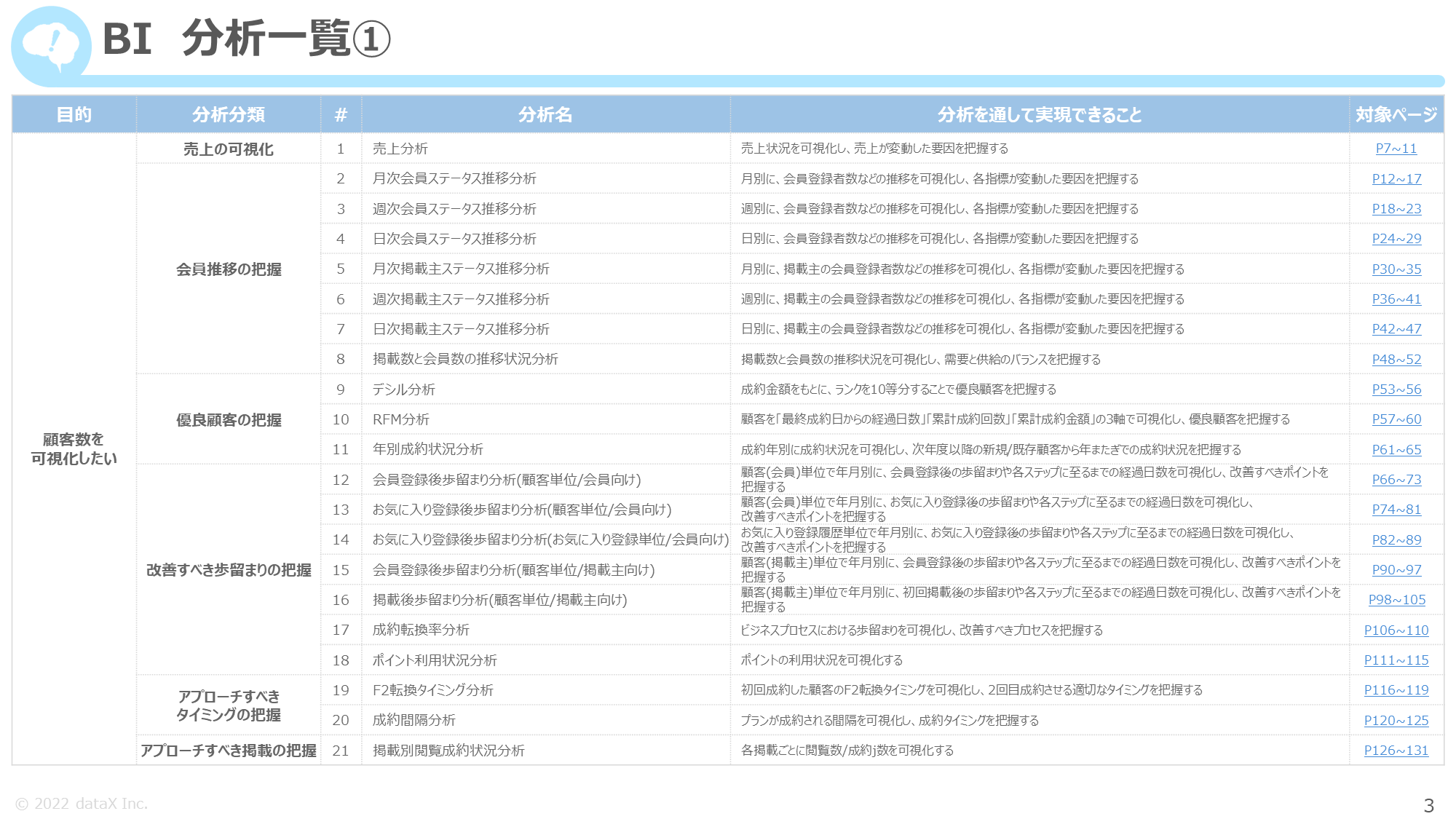Screen dimensions: 1456x819
Task: Open page link P12~17
Action: (x=1396, y=179)
